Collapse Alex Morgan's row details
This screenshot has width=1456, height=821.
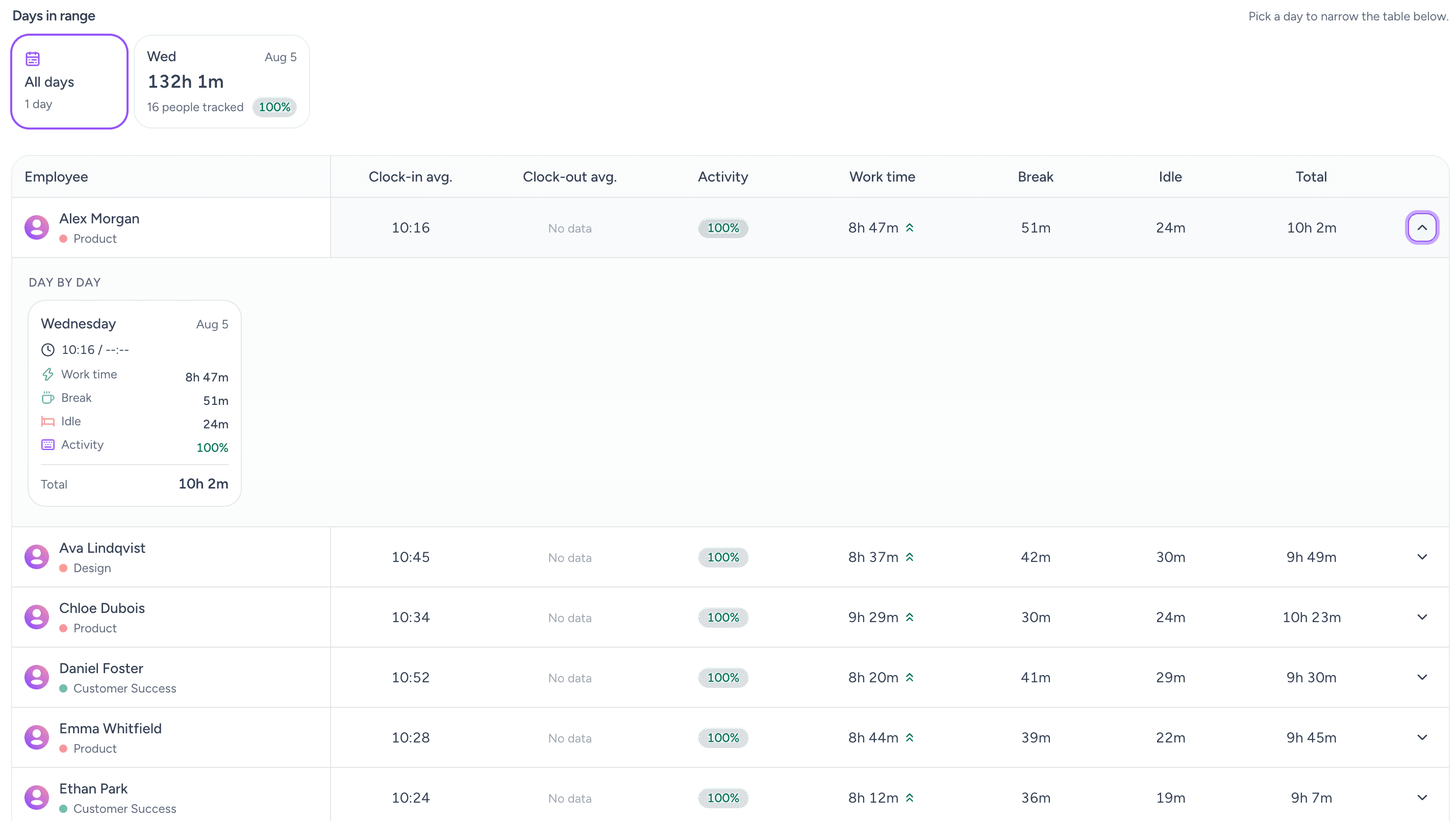tap(1421, 227)
